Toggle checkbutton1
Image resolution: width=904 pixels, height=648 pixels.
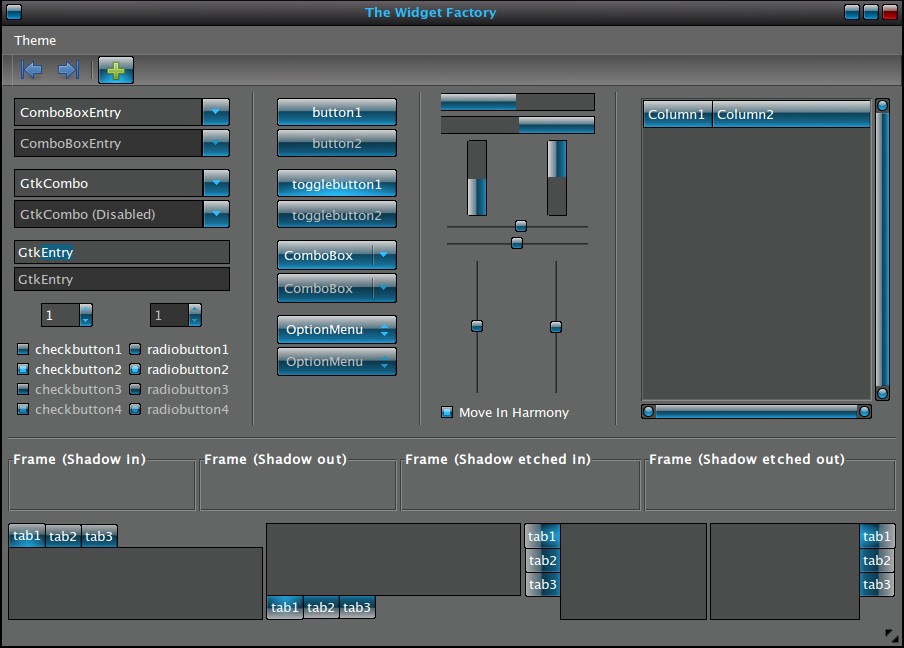click(x=70, y=349)
